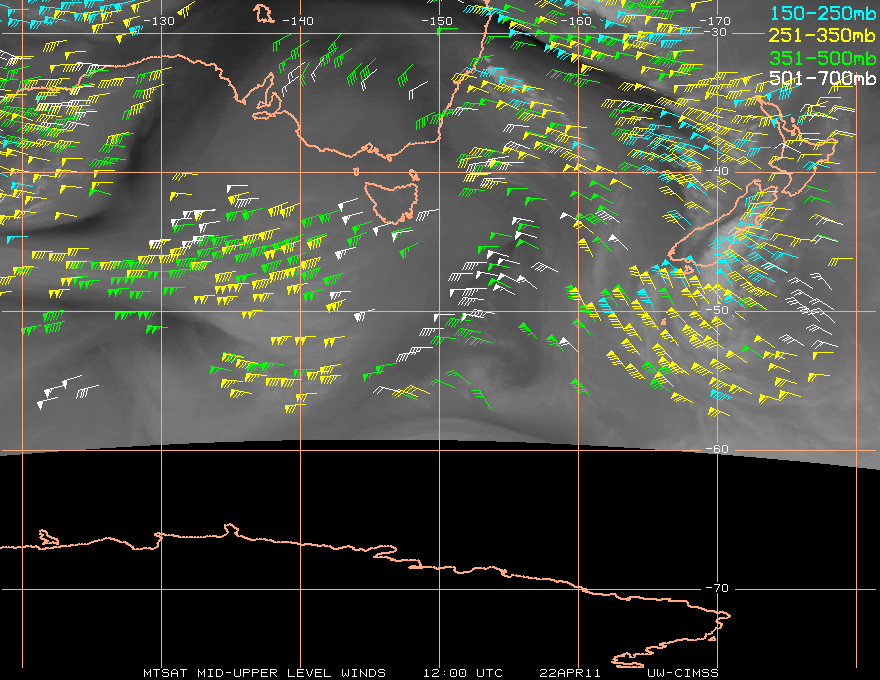
Task: Click the MTSAT MID-UPPER LEVEL WINDS title
Action: click(x=264, y=673)
